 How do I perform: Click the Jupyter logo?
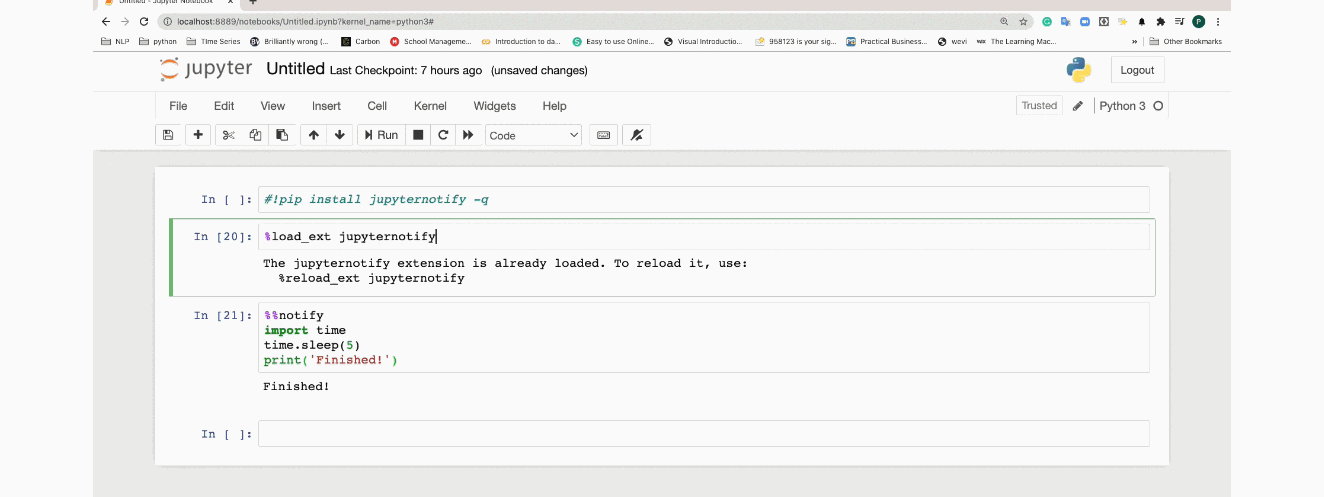204,70
